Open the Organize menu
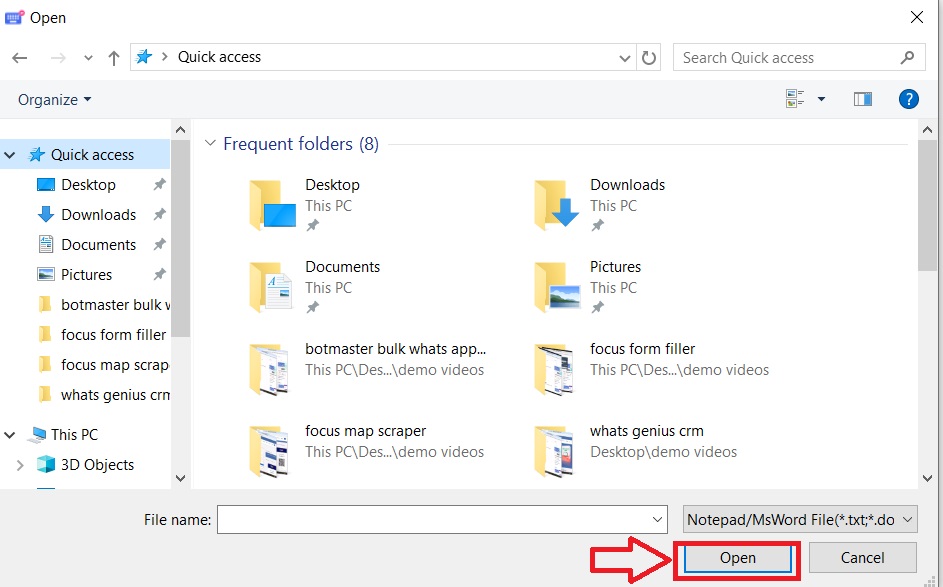The width and height of the screenshot is (943, 587). point(54,99)
